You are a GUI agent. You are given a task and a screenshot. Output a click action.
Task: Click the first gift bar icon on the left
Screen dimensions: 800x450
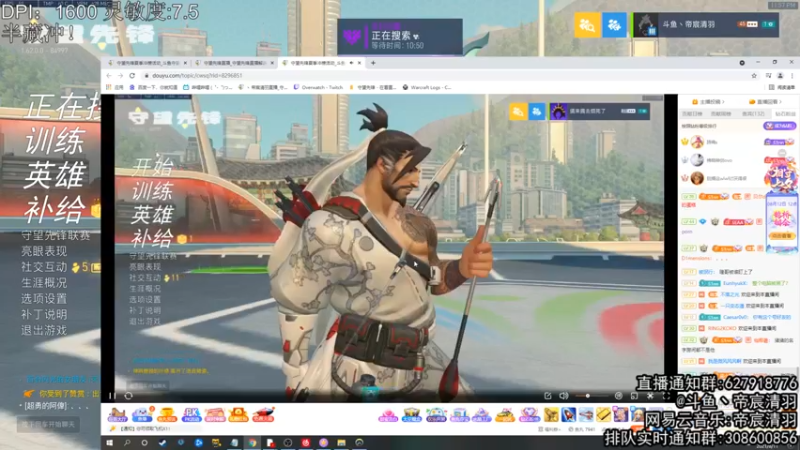pyautogui.click(x=117, y=415)
